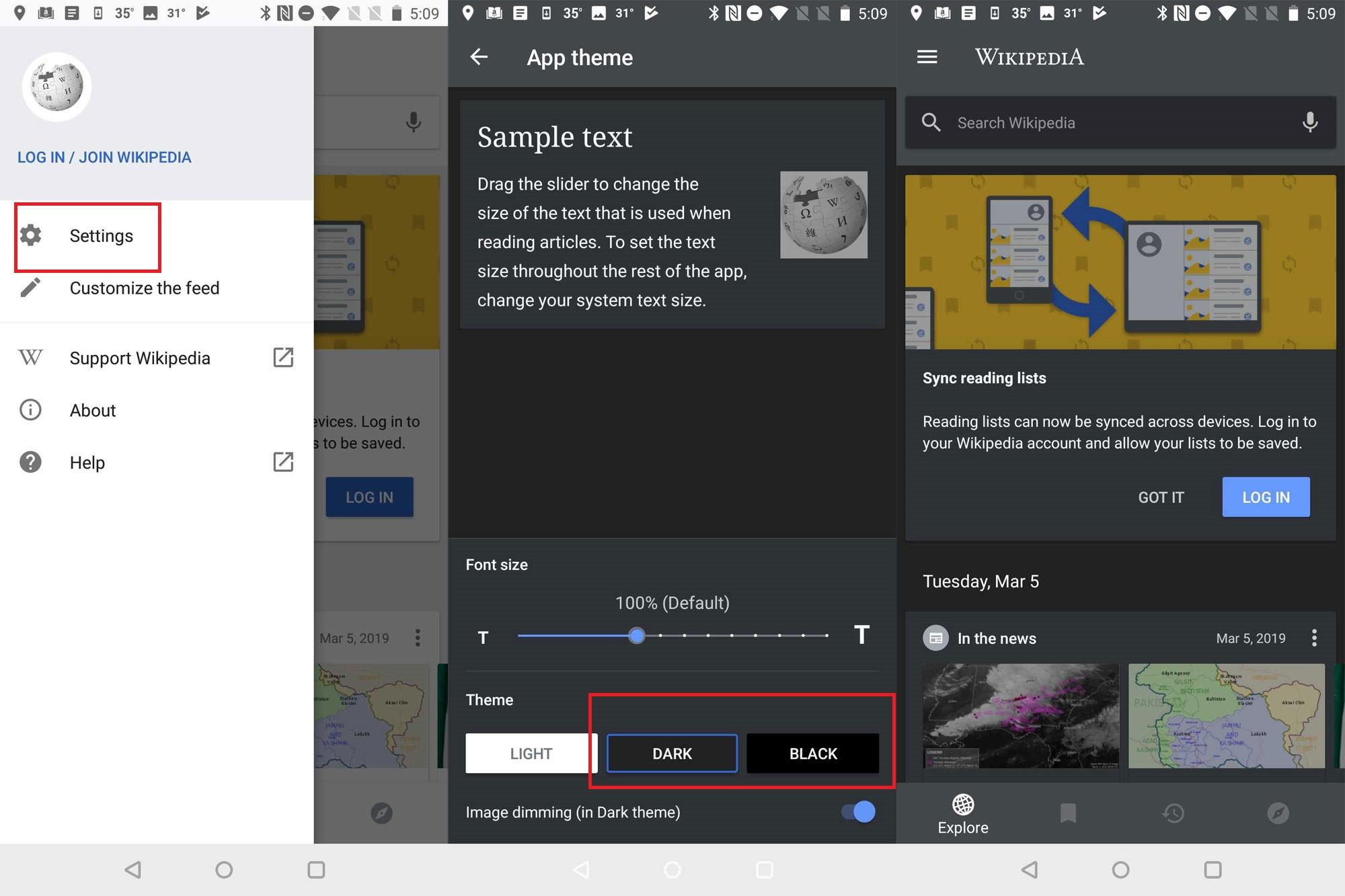Choose Customize the feed in the drawer
This screenshot has height=896, width=1345.
pyautogui.click(x=157, y=288)
